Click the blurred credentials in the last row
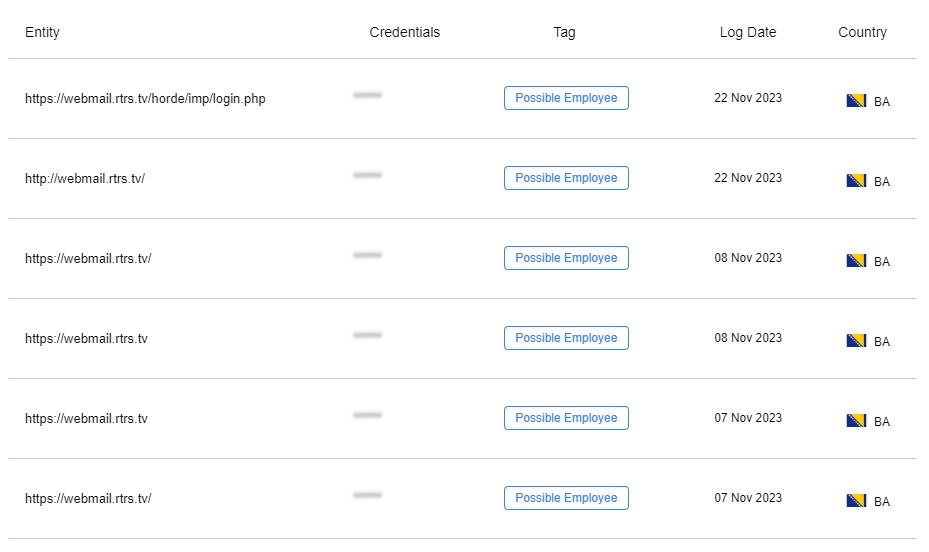The width and height of the screenshot is (929, 552). (367, 495)
